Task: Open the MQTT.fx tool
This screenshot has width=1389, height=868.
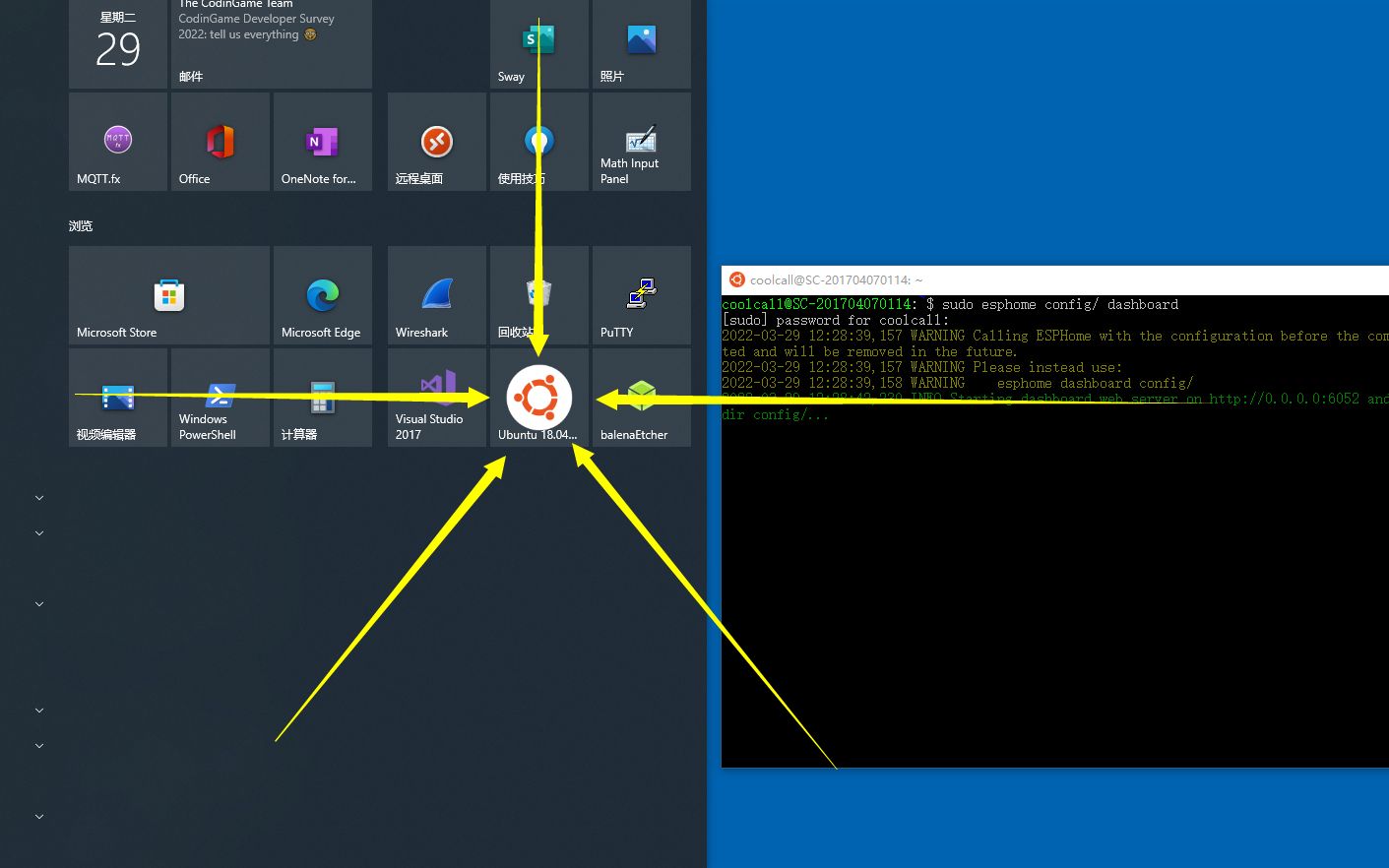Action: coord(117,141)
